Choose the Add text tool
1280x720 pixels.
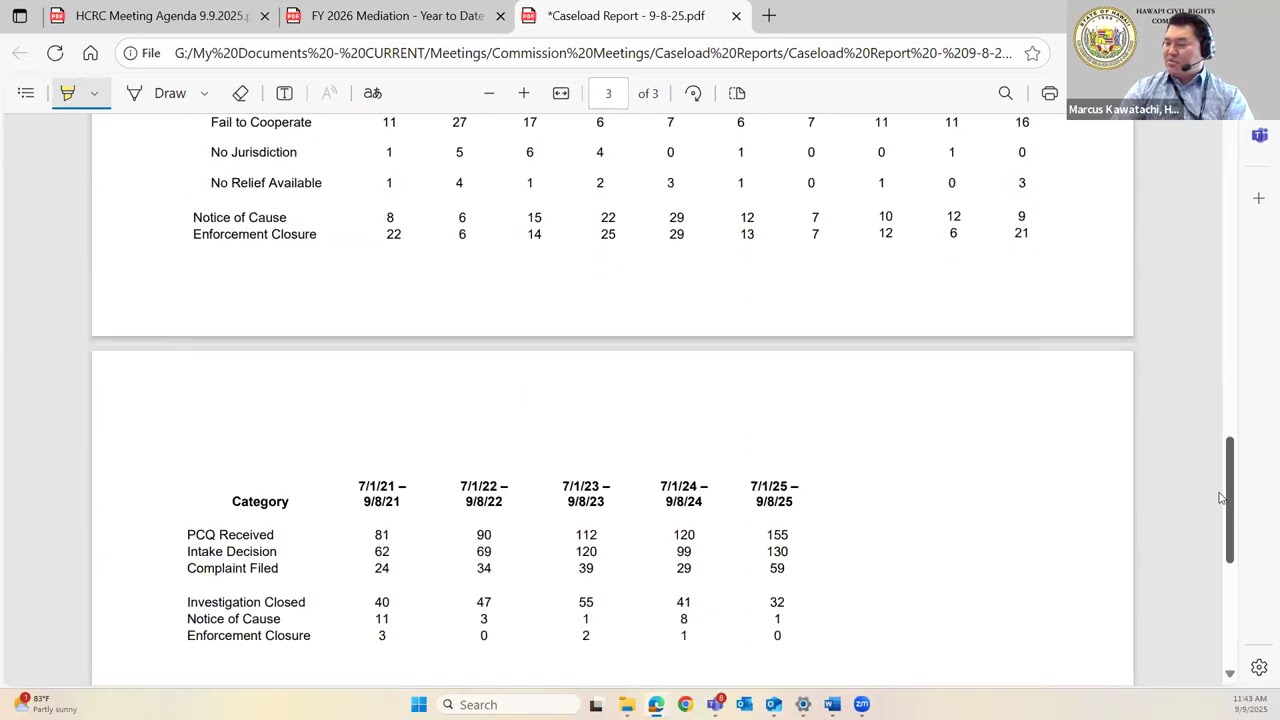[x=284, y=93]
